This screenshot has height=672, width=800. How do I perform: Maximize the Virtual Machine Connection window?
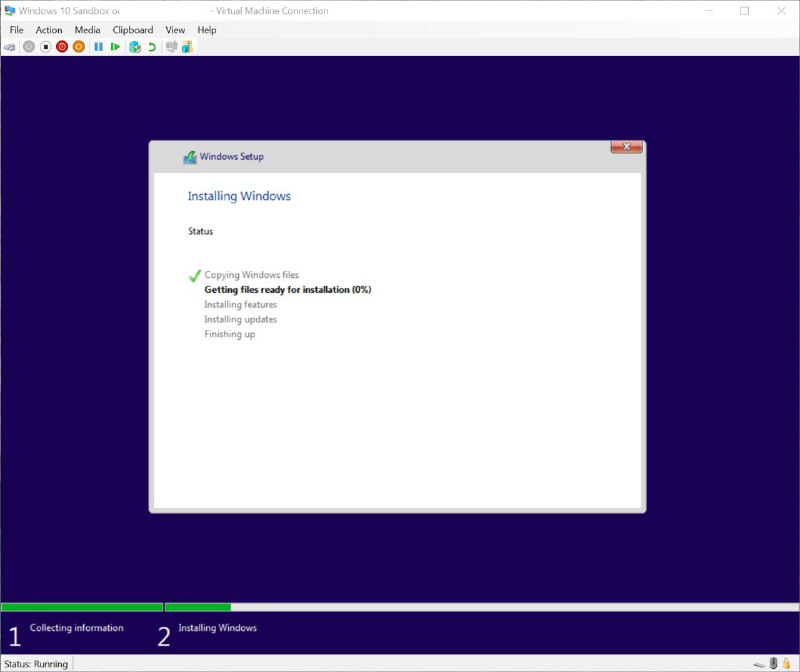744,11
